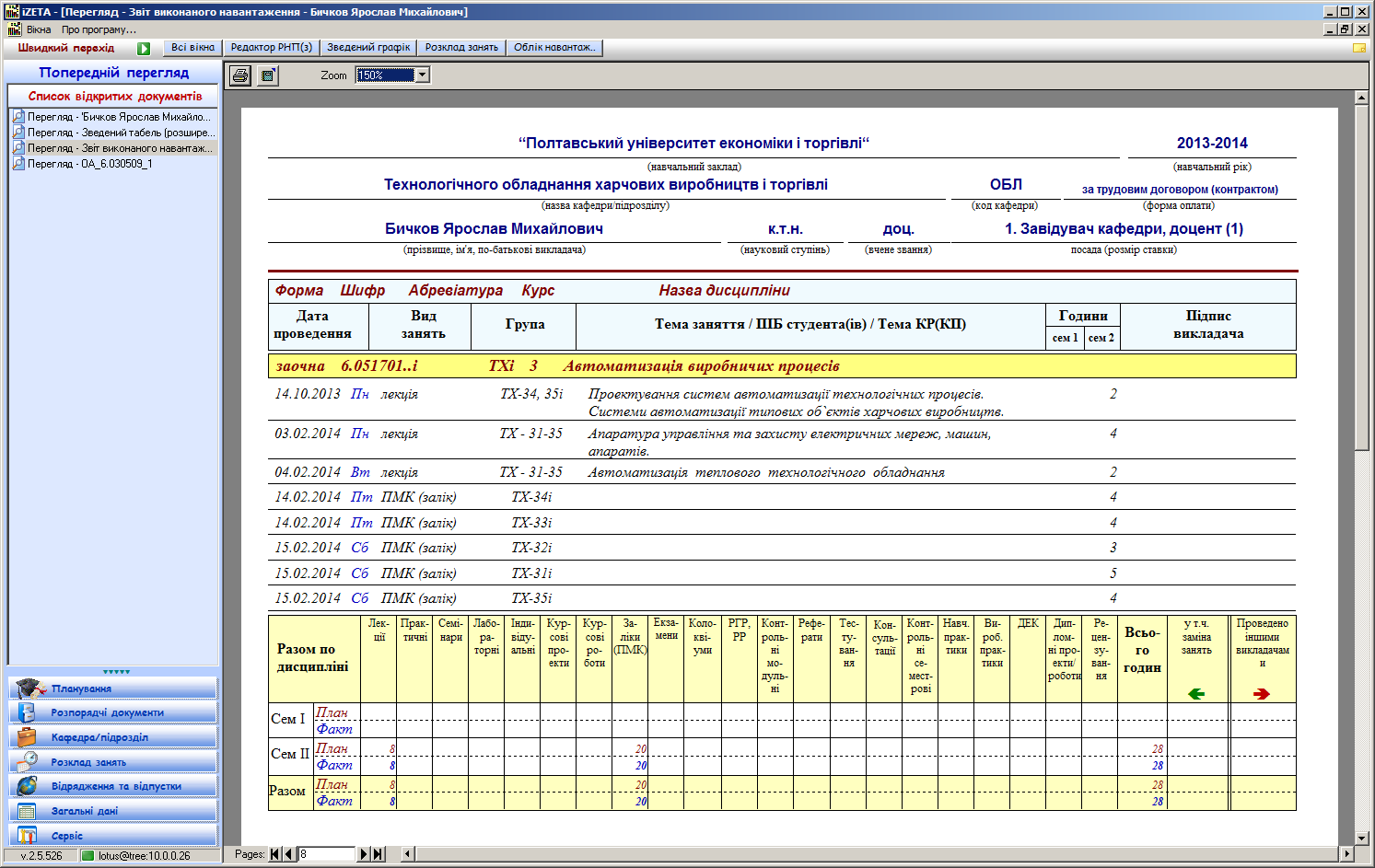This screenshot has height=868, width=1375.
Task: Click the Швидкий перехід label
Action: click(66, 48)
